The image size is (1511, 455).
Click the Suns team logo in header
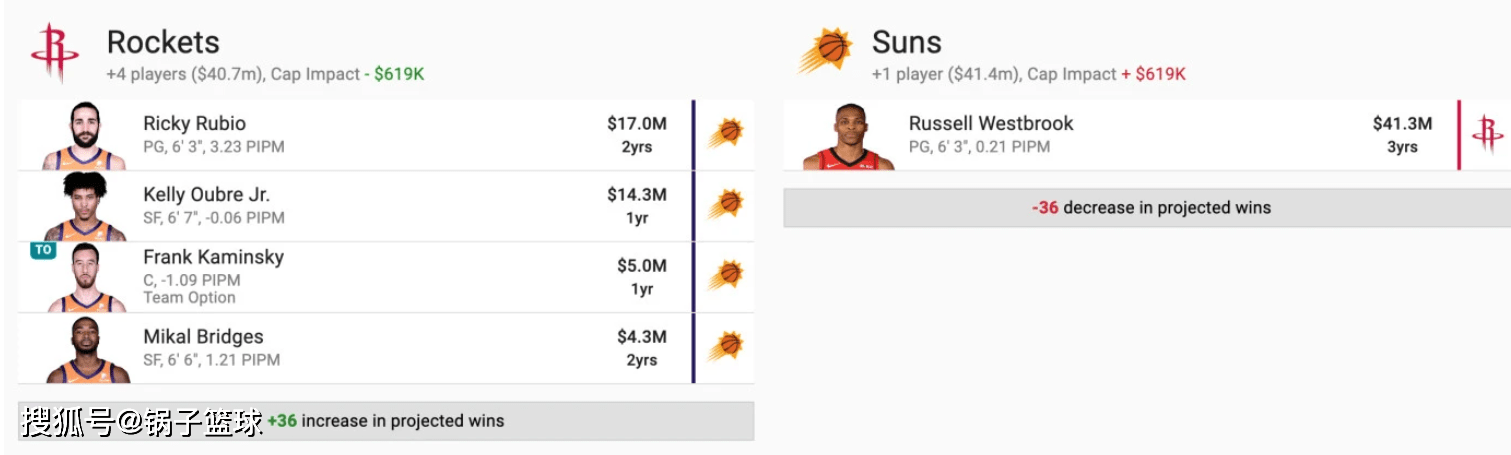click(x=826, y=50)
